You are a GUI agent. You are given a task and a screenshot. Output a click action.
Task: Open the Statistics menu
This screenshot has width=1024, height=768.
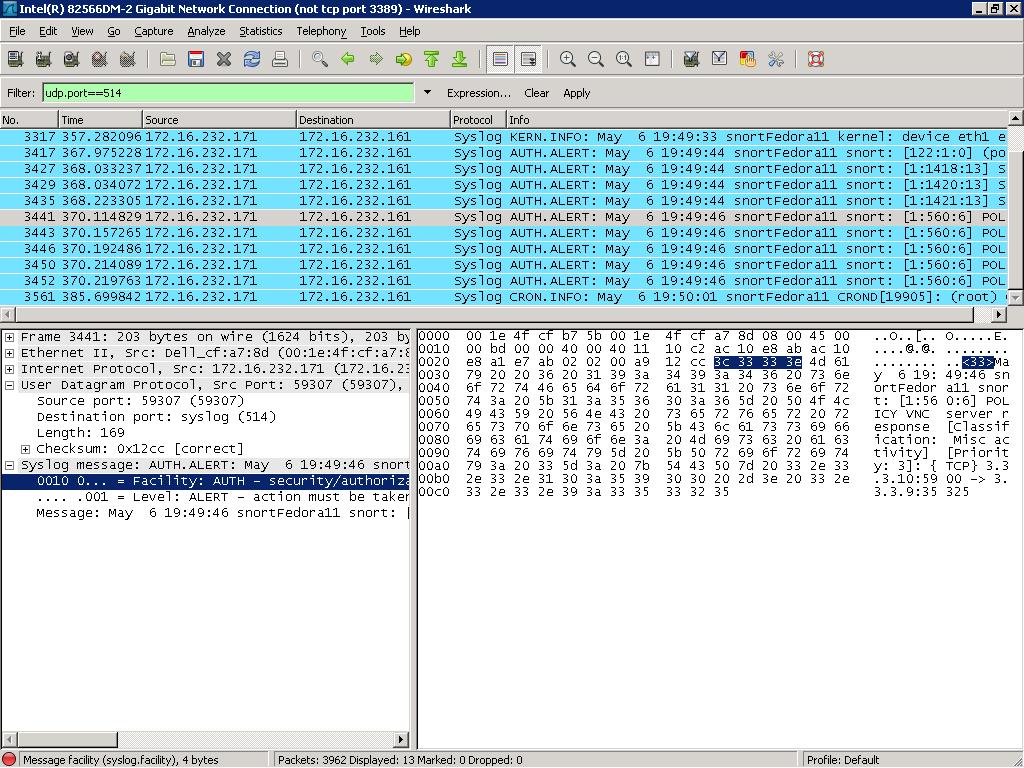(260, 31)
